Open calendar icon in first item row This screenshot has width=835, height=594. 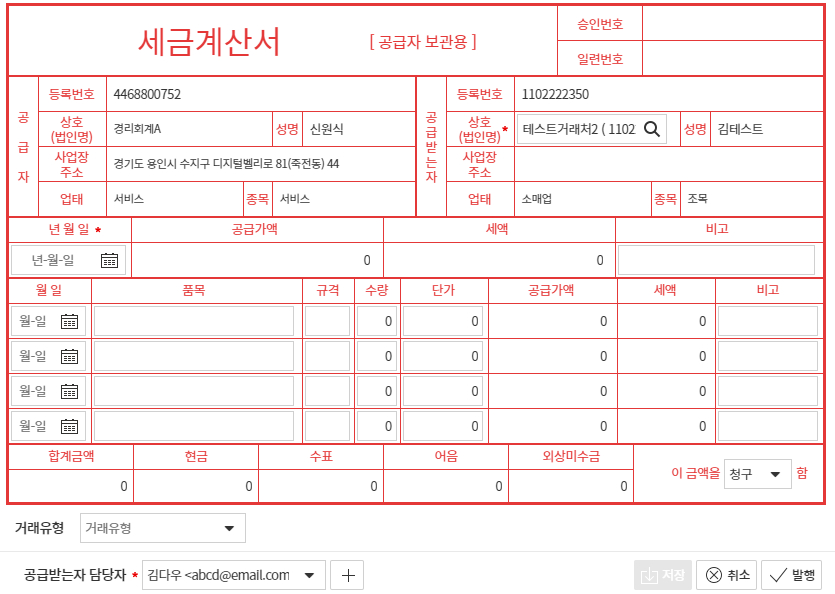pos(69,321)
